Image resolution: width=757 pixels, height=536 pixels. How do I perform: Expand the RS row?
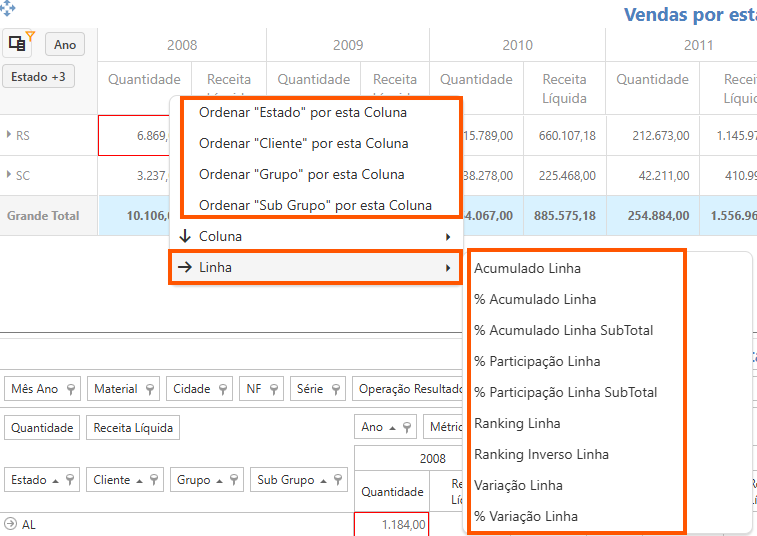(9, 135)
